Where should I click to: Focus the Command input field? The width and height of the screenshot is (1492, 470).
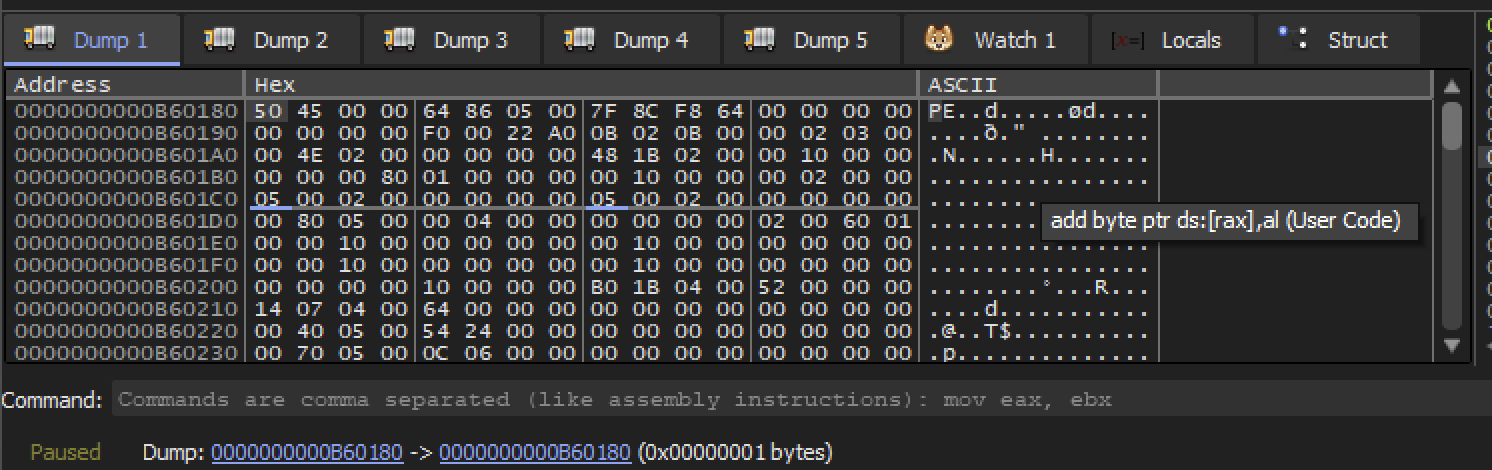coord(800,399)
